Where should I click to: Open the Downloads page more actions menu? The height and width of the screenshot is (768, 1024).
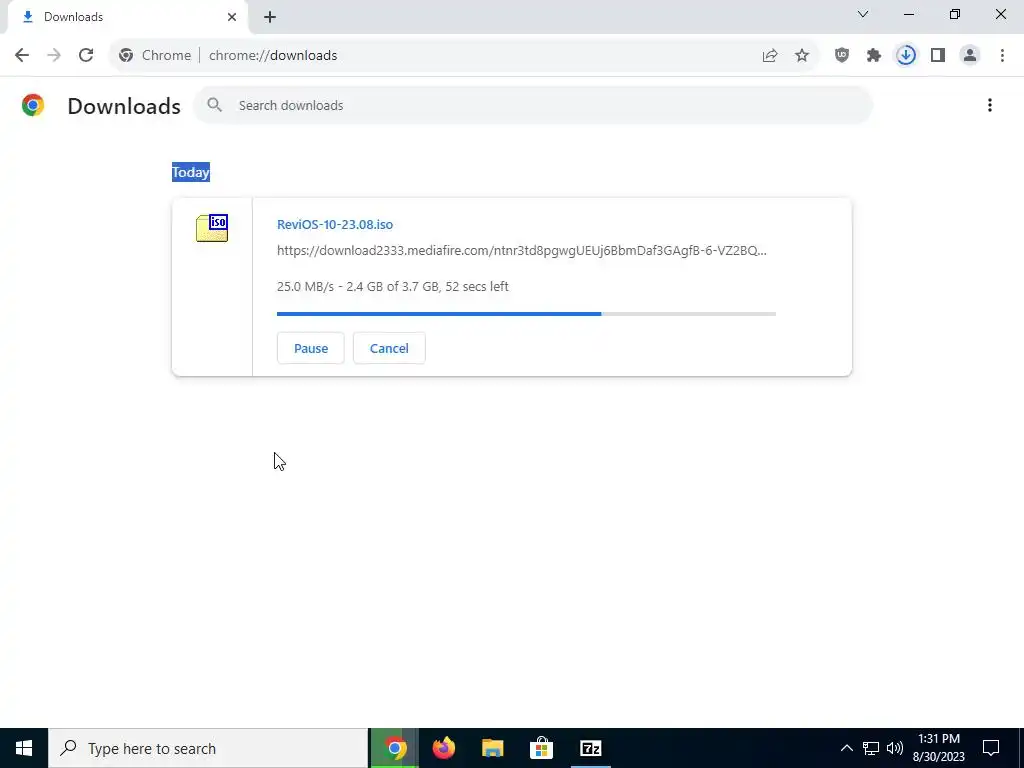pos(989,105)
